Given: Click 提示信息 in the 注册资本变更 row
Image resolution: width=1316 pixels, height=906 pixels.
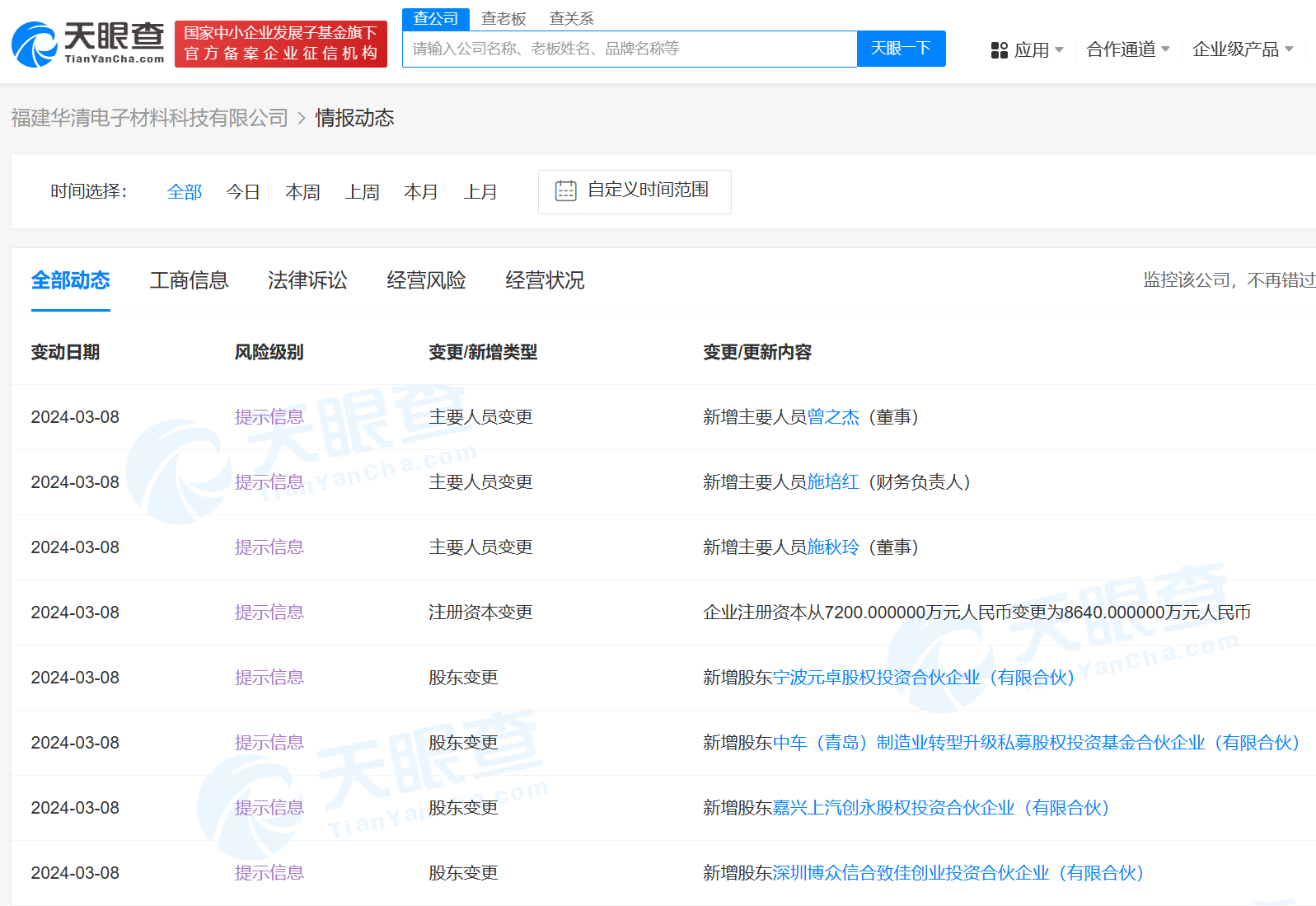Looking at the screenshot, I should point(269,613).
